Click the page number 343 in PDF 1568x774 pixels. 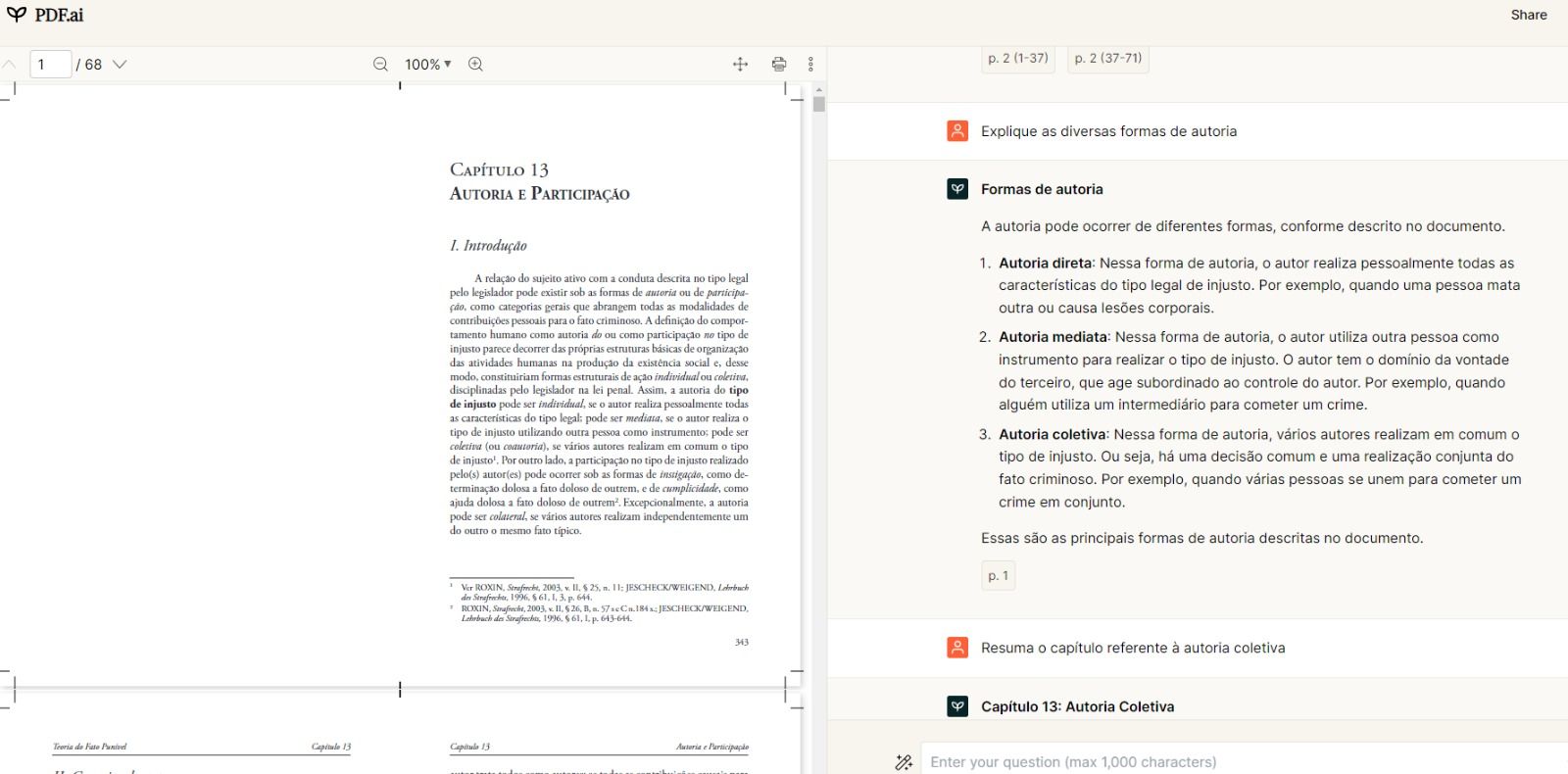click(x=741, y=643)
